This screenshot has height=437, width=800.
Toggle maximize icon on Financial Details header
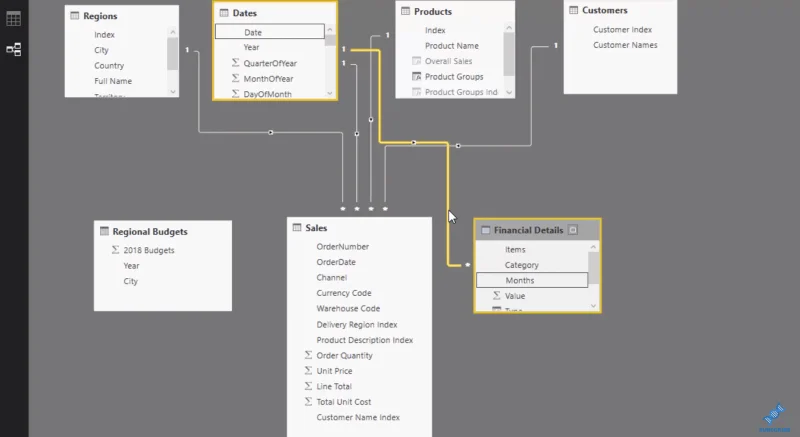[573, 230]
